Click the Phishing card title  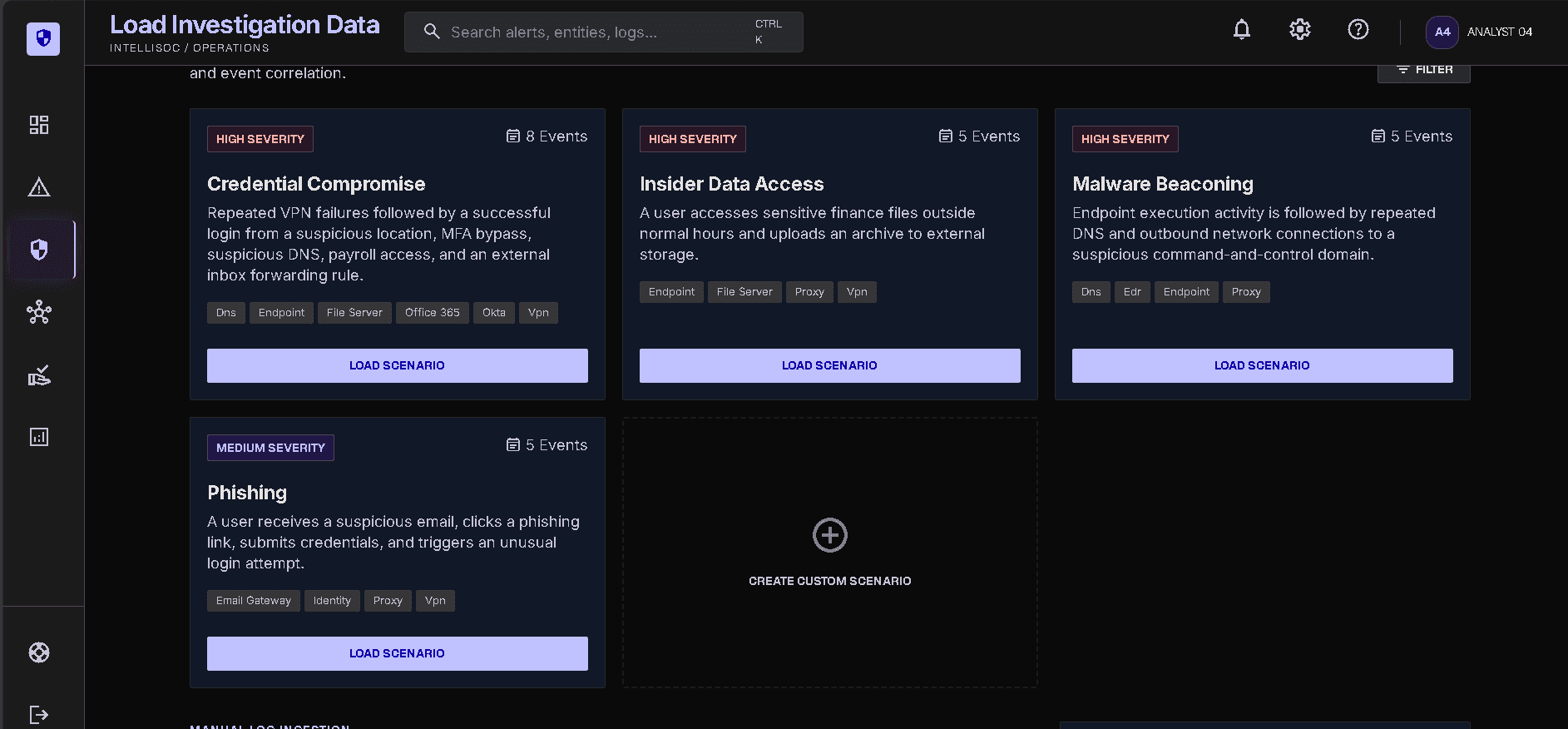tap(247, 493)
